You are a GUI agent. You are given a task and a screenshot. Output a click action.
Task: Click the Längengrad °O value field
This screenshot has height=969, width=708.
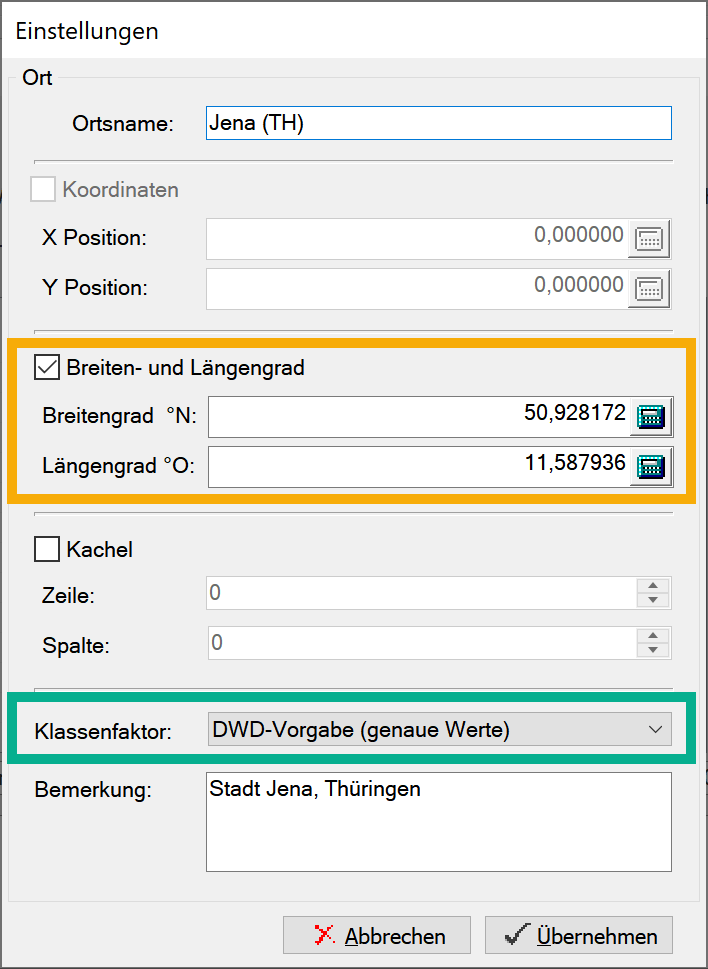[x=418, y=467]
